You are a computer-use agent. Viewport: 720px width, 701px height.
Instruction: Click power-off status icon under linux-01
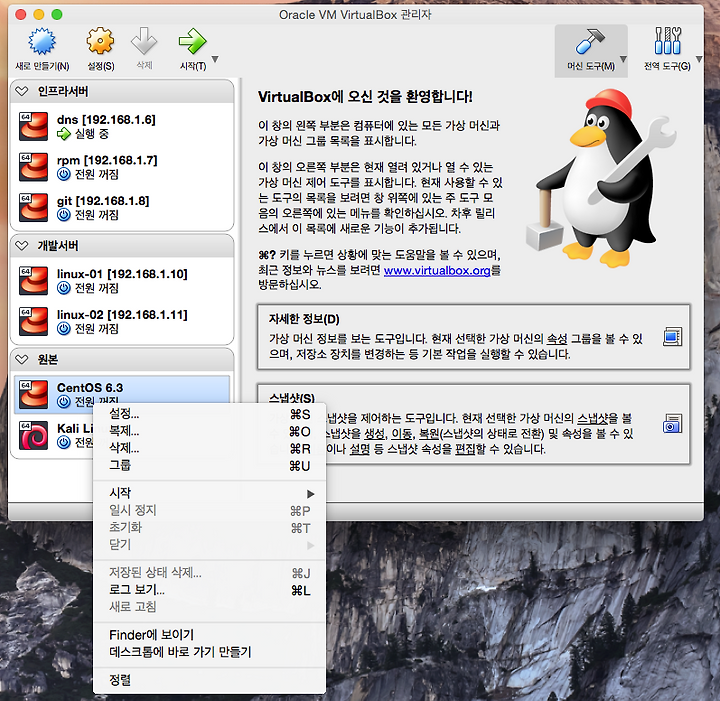(63, 288)
